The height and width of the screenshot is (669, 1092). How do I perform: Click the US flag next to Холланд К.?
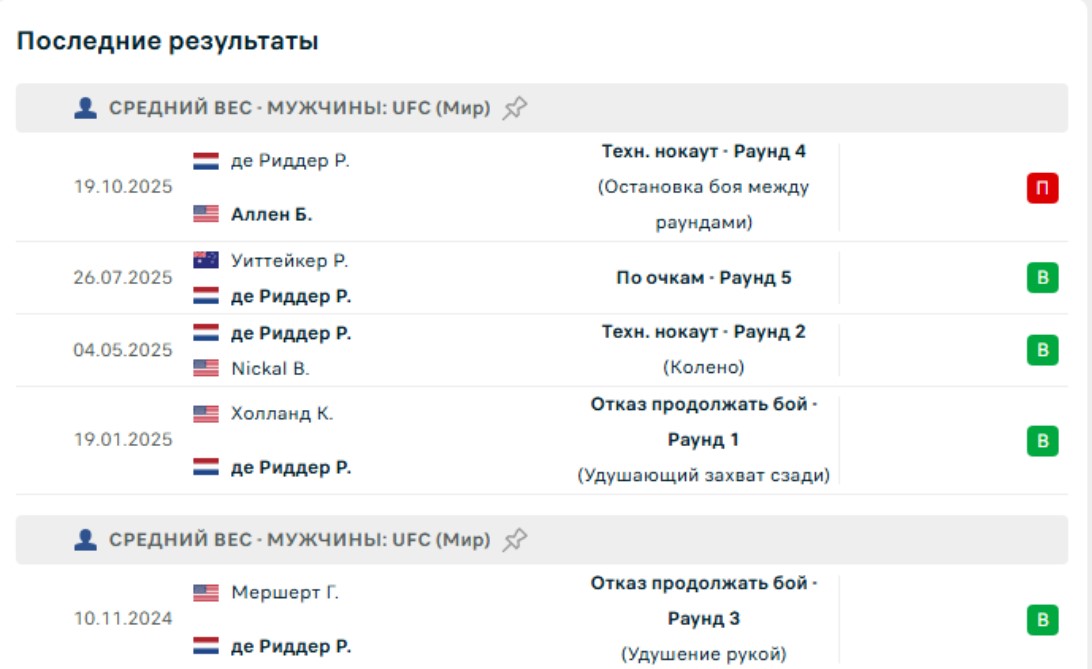[x=206, y=413]
